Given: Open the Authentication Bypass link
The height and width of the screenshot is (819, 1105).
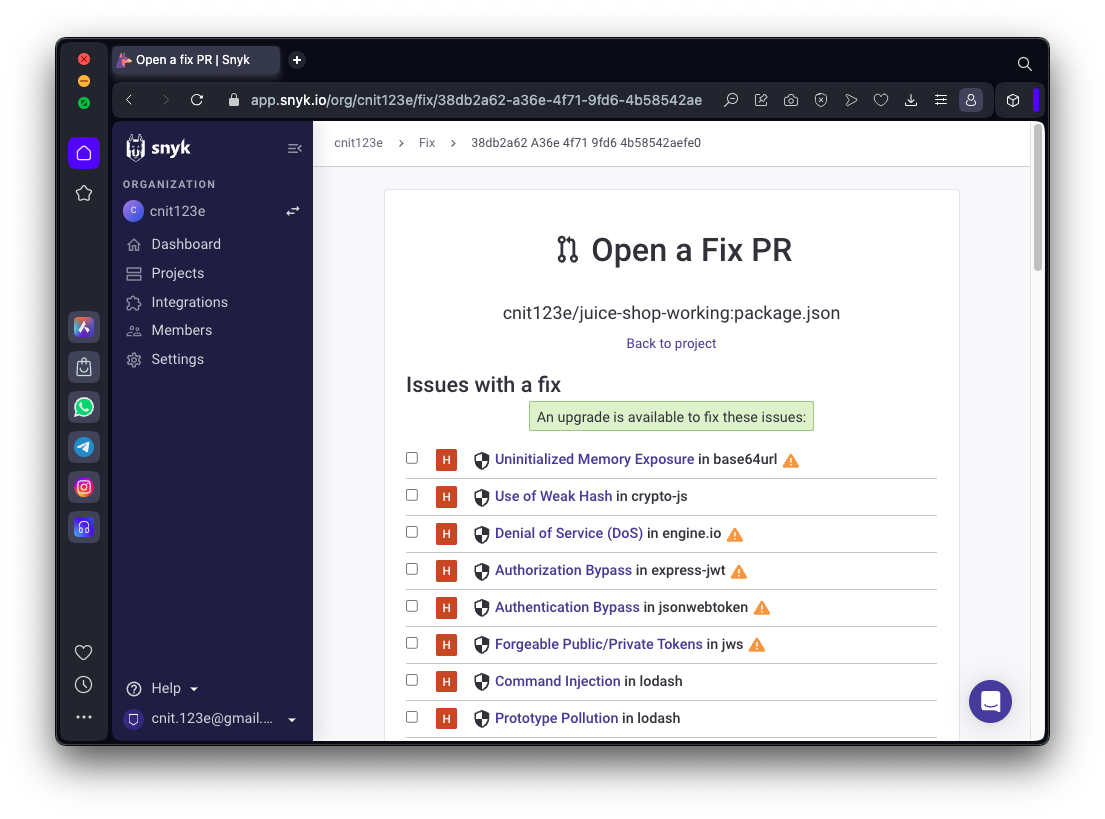Looking at the screenshot, I should coord(567,607).
